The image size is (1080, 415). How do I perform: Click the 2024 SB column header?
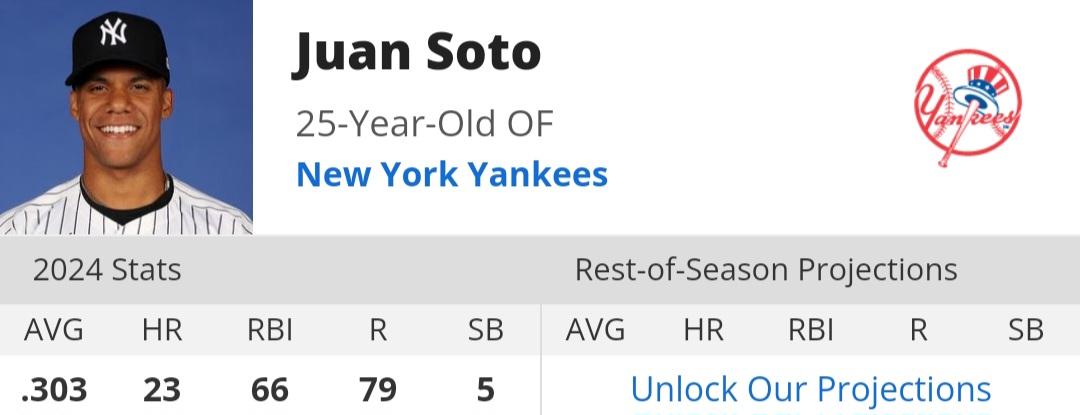click(x=486, y=330)
